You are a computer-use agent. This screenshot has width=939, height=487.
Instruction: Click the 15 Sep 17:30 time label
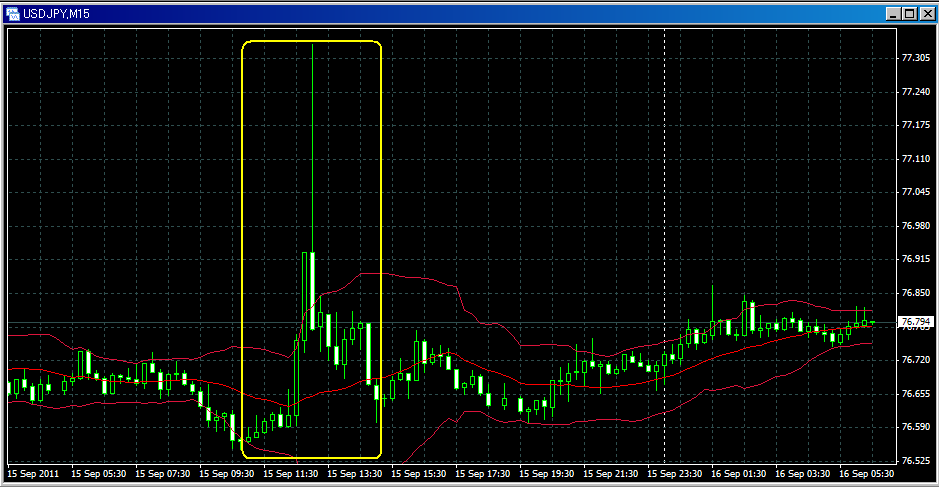click(x=482, y=473)
